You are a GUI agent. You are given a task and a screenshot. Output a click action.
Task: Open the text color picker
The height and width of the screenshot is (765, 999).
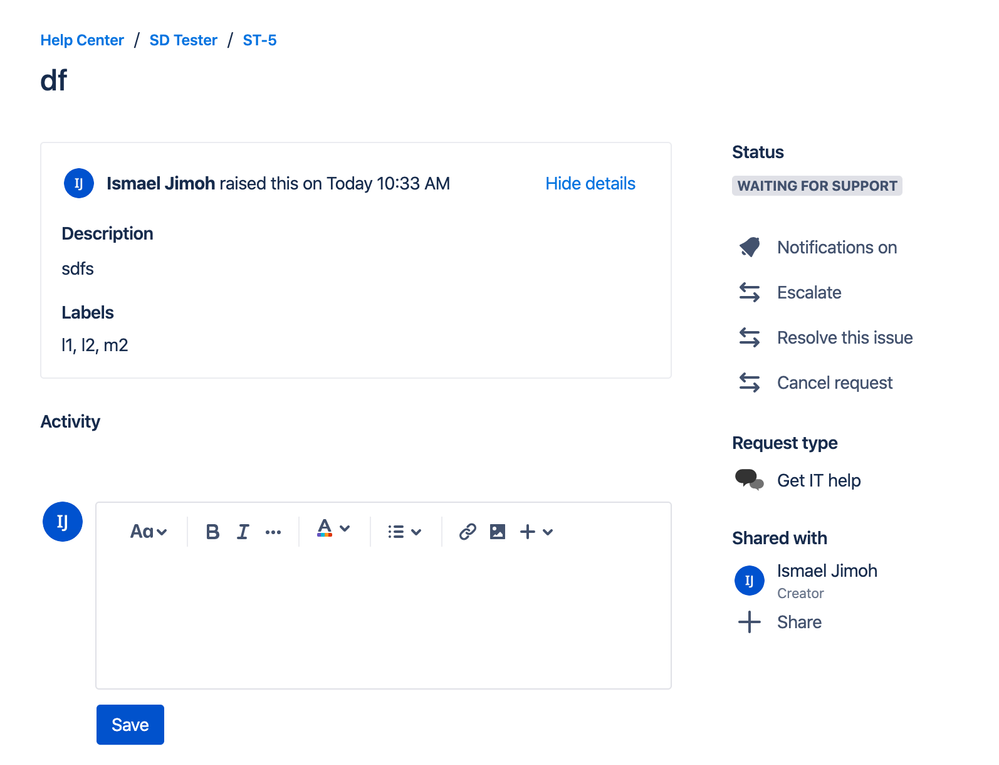(x=333, y=531)
